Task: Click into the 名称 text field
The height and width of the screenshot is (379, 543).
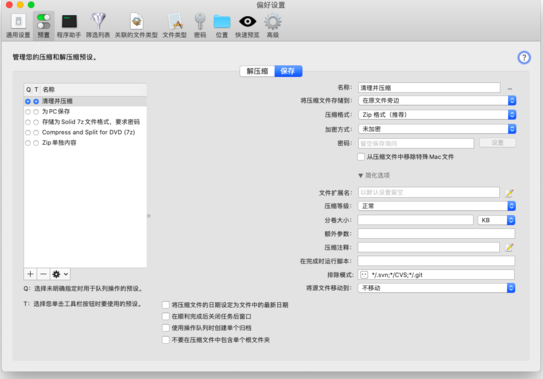Action: coord(429,88)
